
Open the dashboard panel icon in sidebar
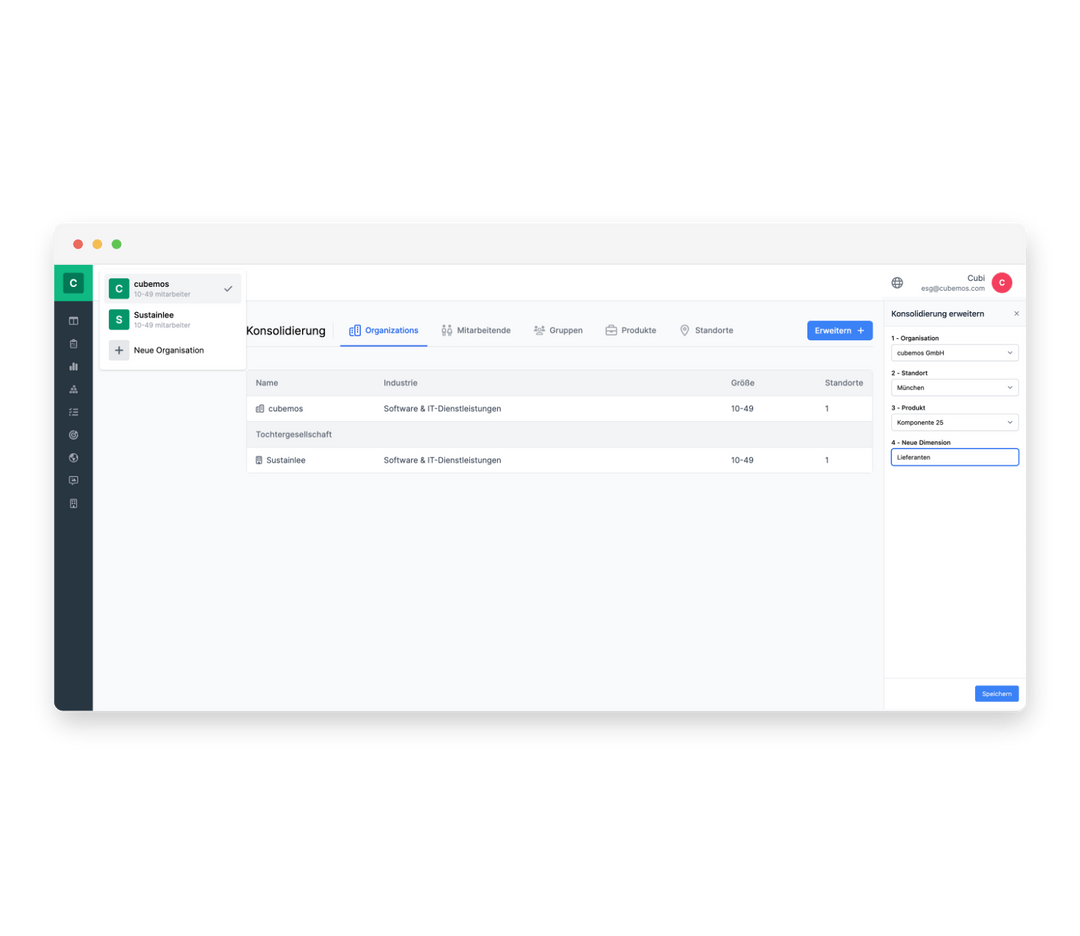click(x=73, y=320)
